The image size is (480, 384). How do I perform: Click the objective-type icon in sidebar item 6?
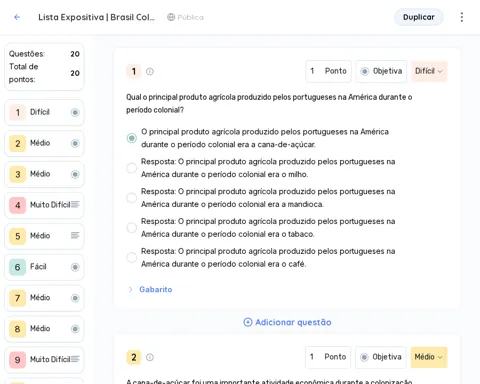pyautogui.click(x=75, y=267)
